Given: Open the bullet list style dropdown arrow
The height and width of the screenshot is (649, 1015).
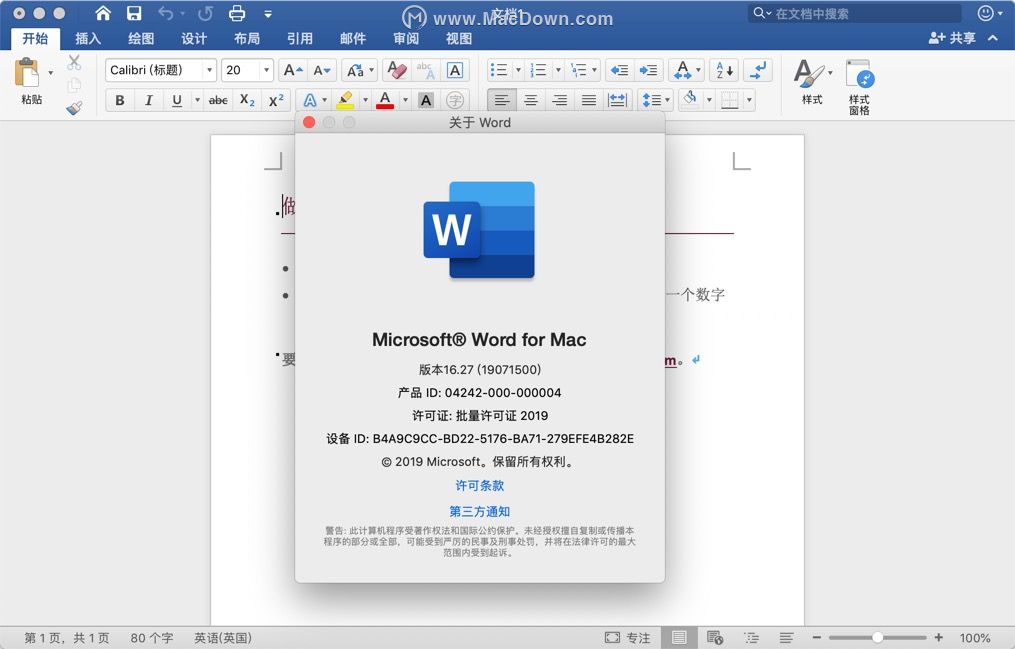Looking at the screenshot, I should click(x=518, y=70).
